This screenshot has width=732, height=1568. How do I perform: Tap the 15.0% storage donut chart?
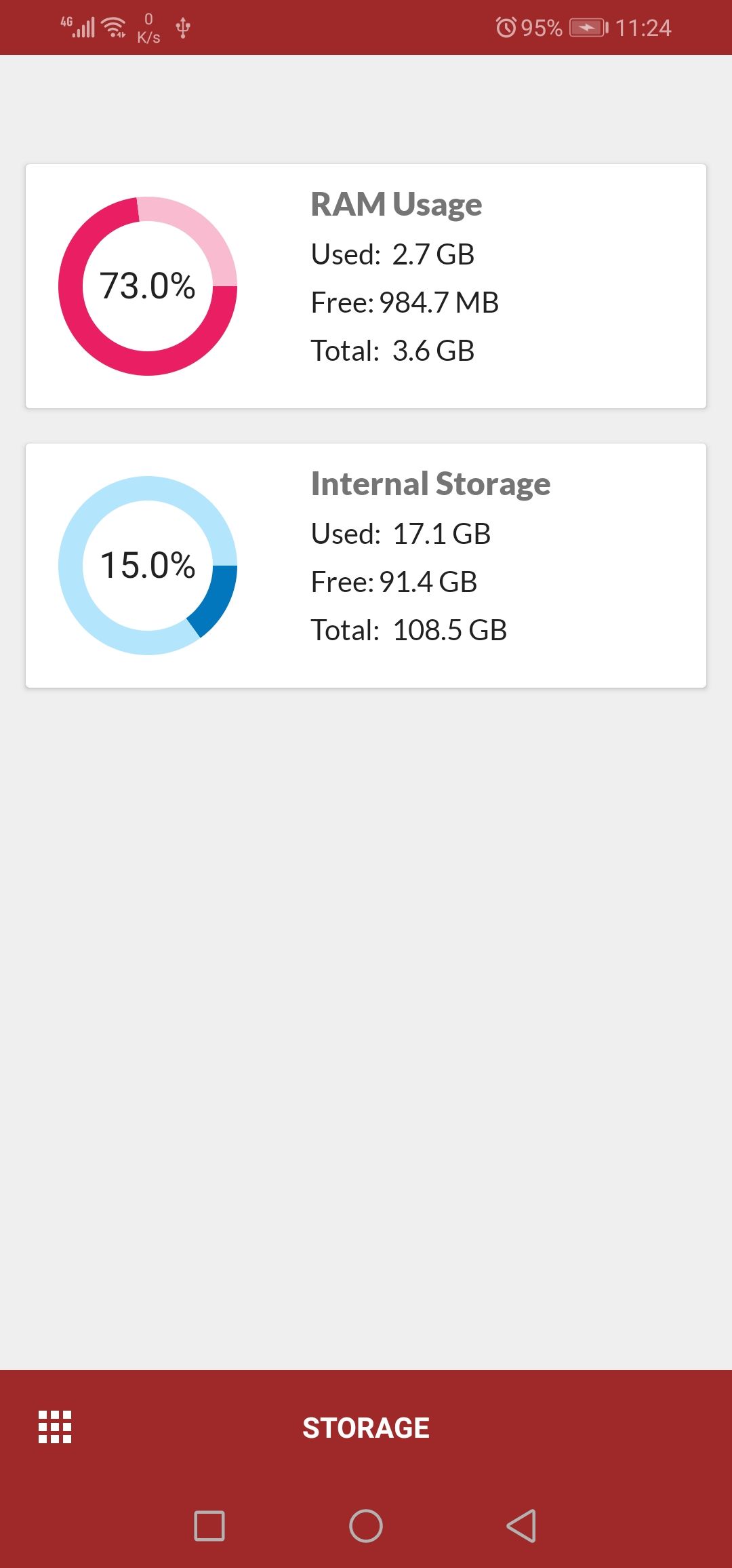[x=148, y=565]
